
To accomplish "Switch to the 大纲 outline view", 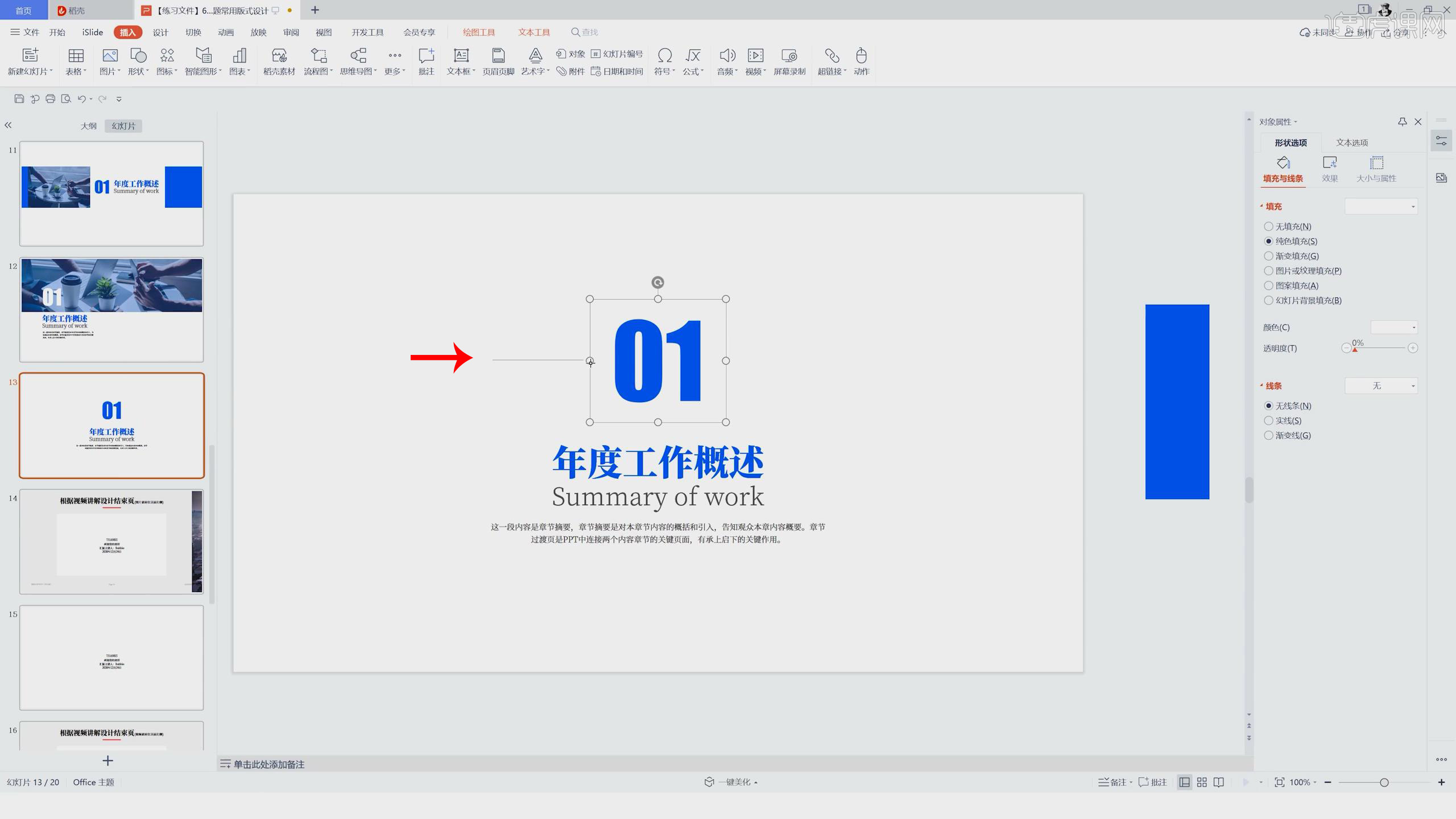I will tap(88, 126).
